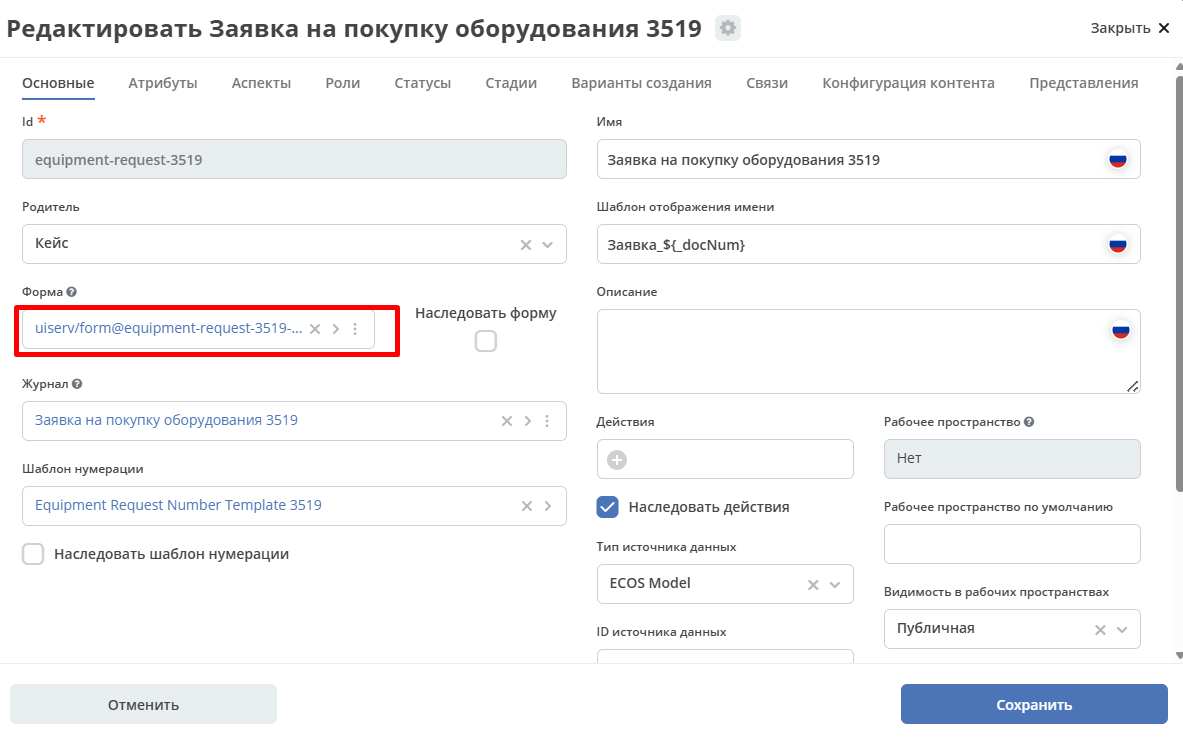This screenshot has height=753, width=1183.
Task: Click the Russian flag in Описание field
Action: [1120, 330]
